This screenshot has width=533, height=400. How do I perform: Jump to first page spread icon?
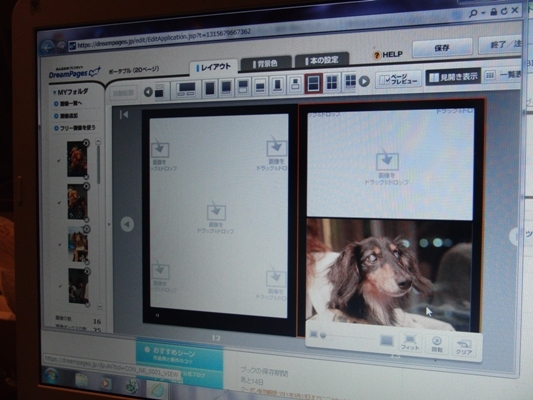124,115
